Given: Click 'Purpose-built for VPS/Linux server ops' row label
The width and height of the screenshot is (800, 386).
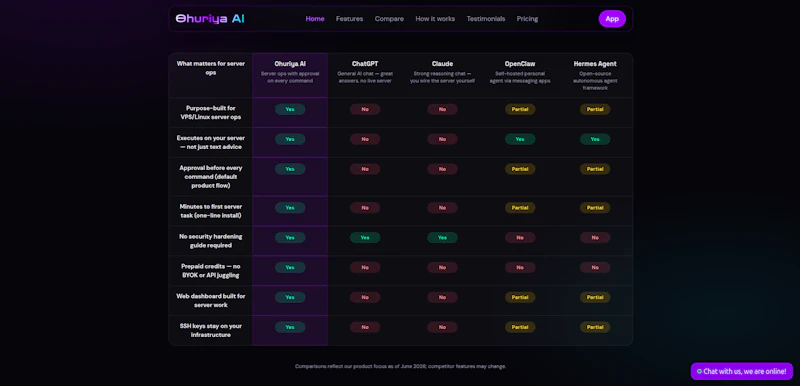Looking at the screenshot, I should (211, 113).
